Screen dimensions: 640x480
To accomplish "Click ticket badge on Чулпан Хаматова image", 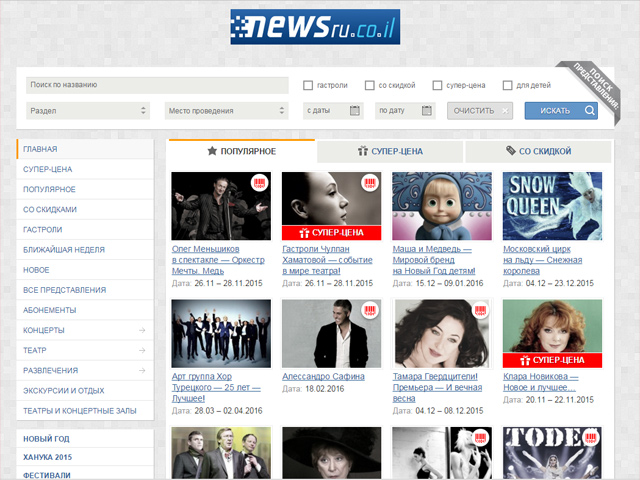I will (370, 182).
